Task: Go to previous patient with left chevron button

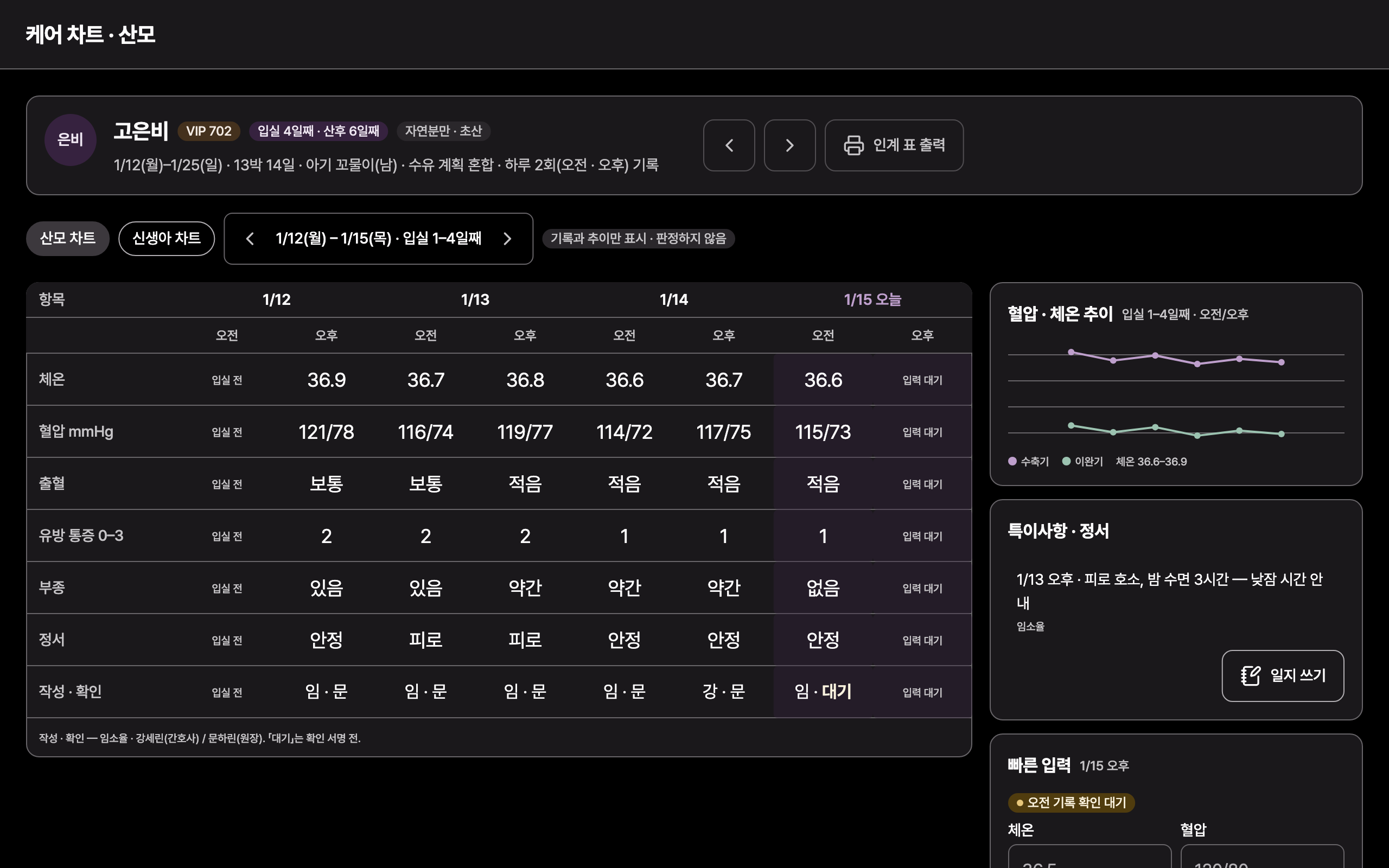Action: coord(729,145)
